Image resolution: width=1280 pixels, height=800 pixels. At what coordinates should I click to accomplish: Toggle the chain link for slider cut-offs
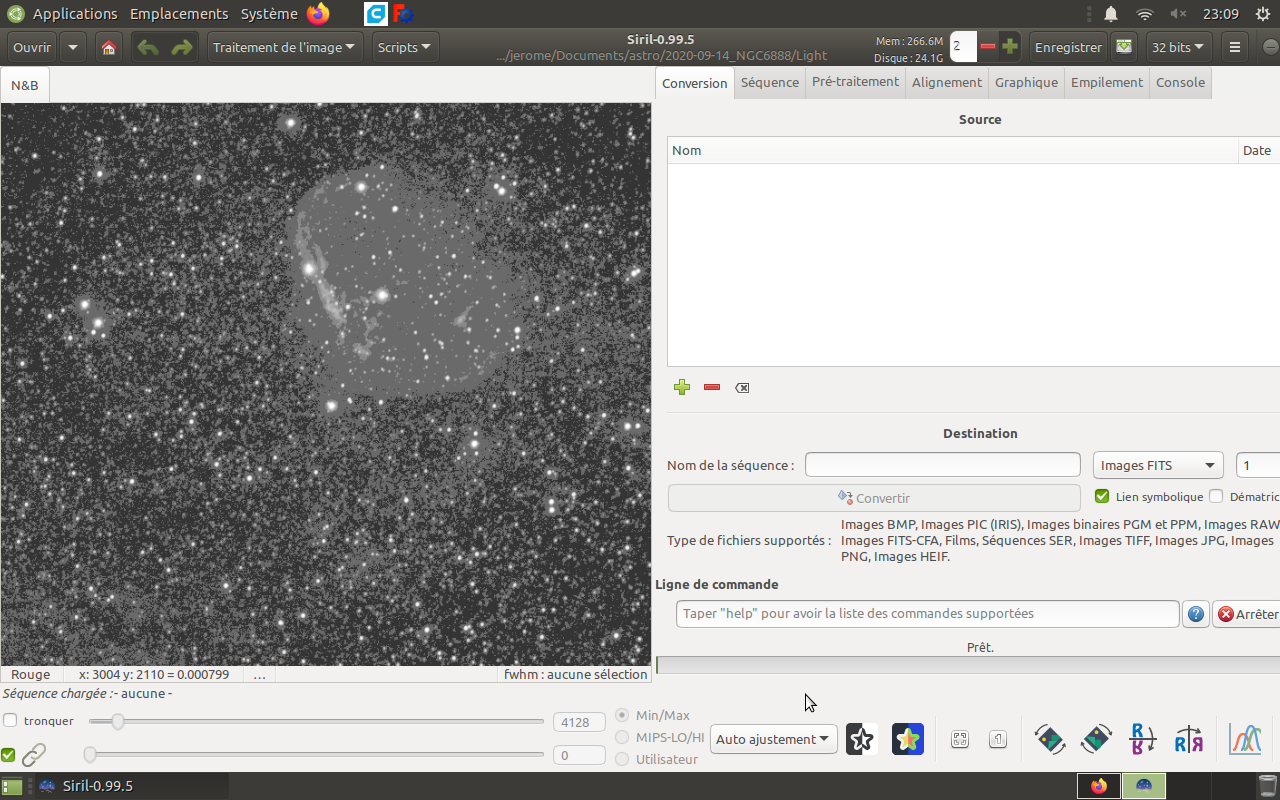coord(35,755)
